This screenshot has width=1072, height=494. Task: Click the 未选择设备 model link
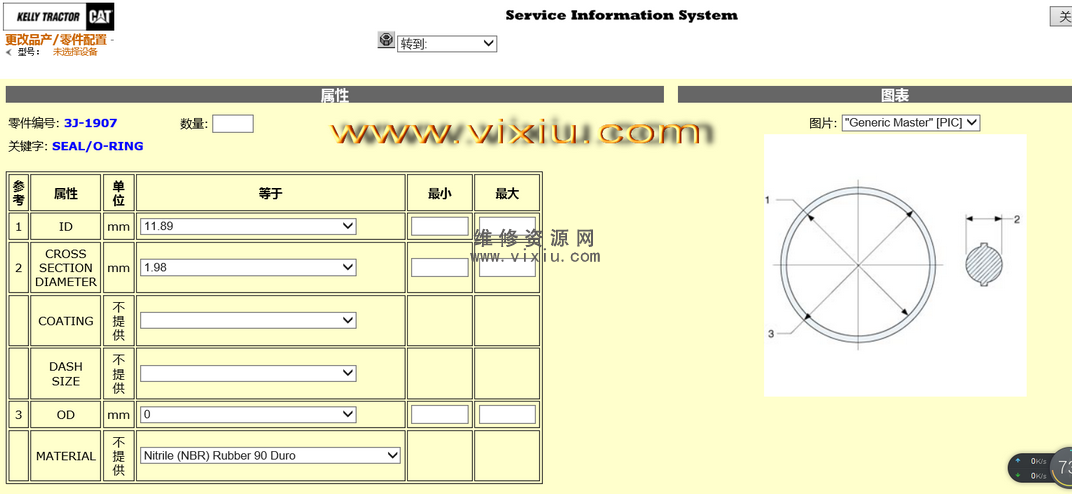(75, 52)
